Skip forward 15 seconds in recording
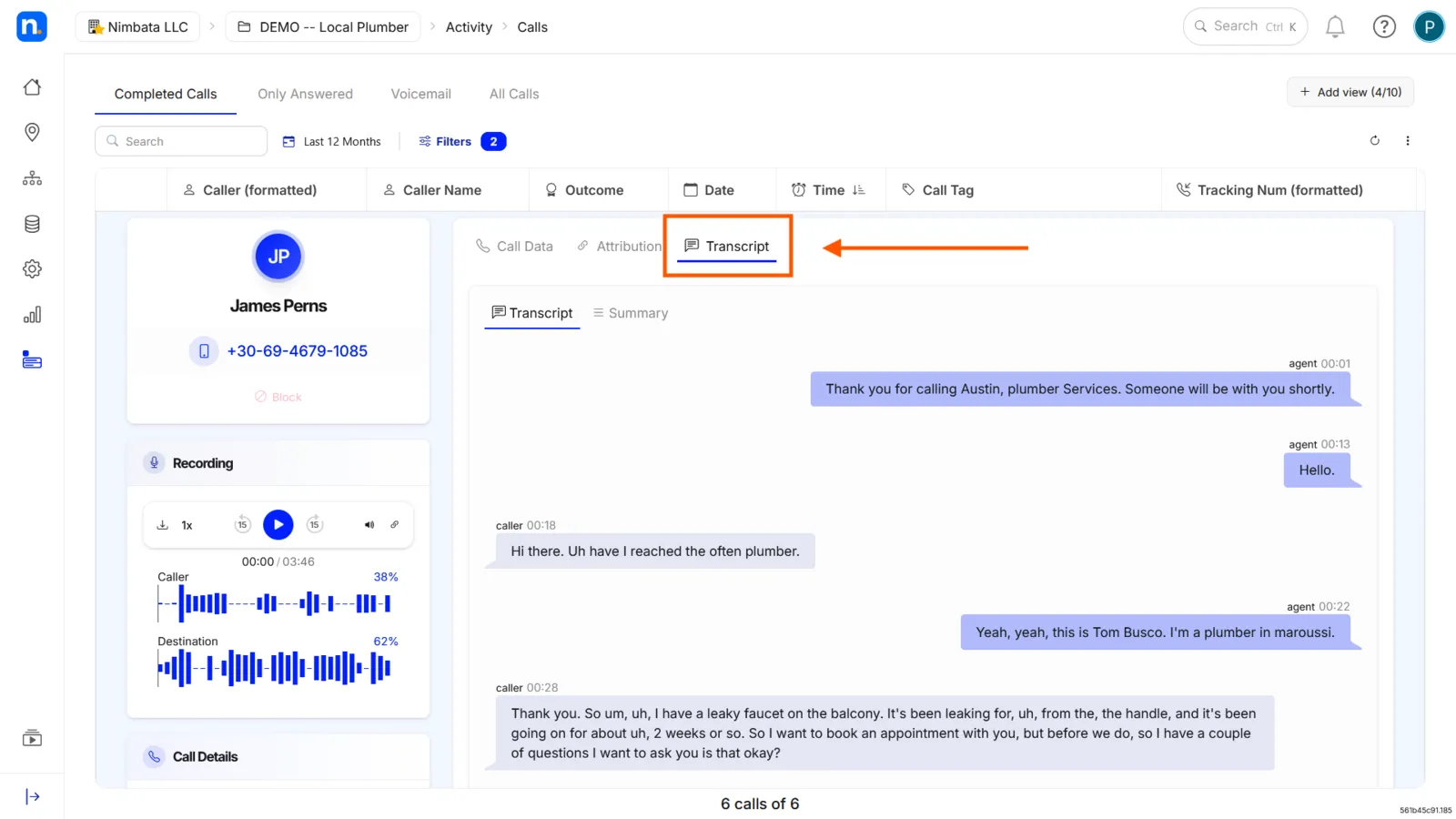The height and width of the screenshot is (819, 1456). tap(314, 524)
